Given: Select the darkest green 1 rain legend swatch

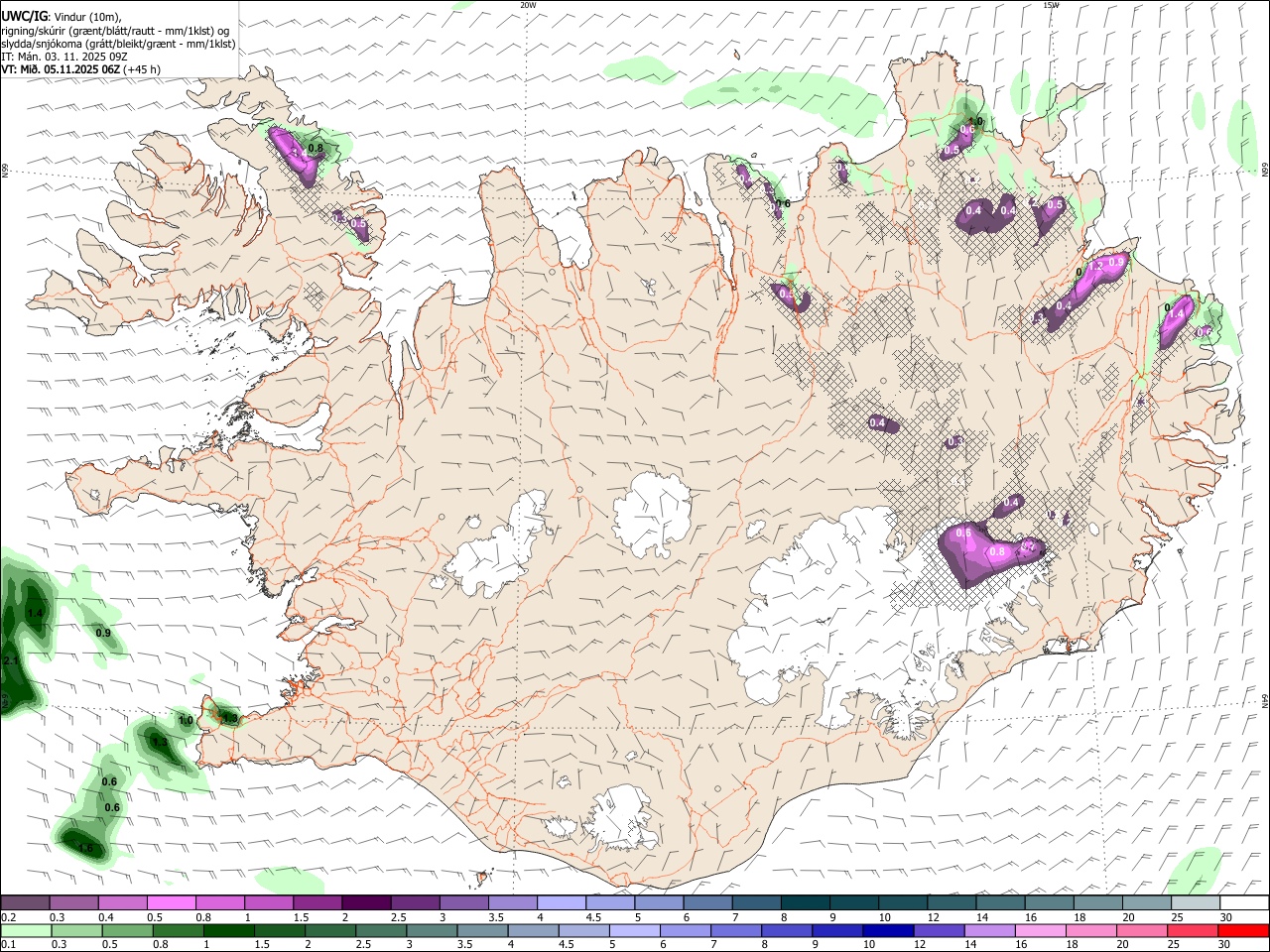Looking at the screenshot, I should pos(229,931).
